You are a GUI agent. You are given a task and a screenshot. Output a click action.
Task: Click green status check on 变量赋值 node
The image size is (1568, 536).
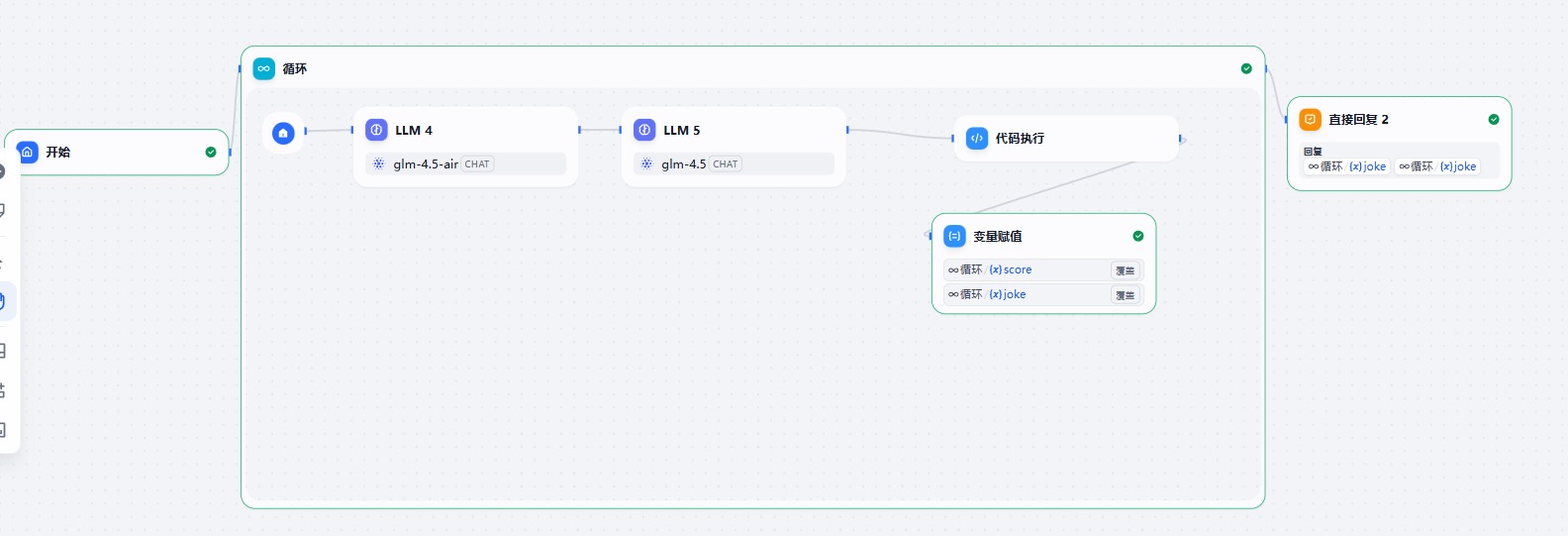1138,236
